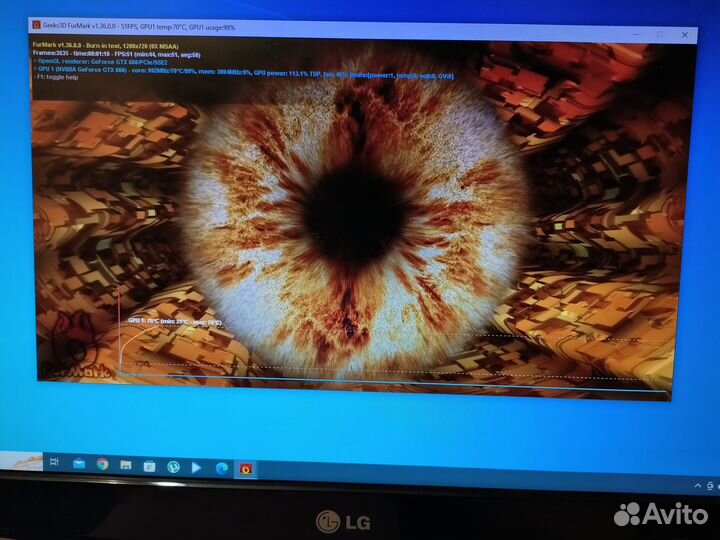Launch Google Chrome from the taskbar

click(102, 464)
